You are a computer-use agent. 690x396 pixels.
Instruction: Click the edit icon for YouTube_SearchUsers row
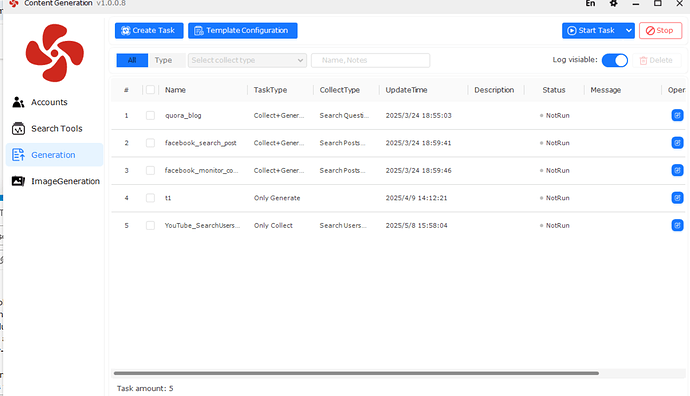click(677, 225)
